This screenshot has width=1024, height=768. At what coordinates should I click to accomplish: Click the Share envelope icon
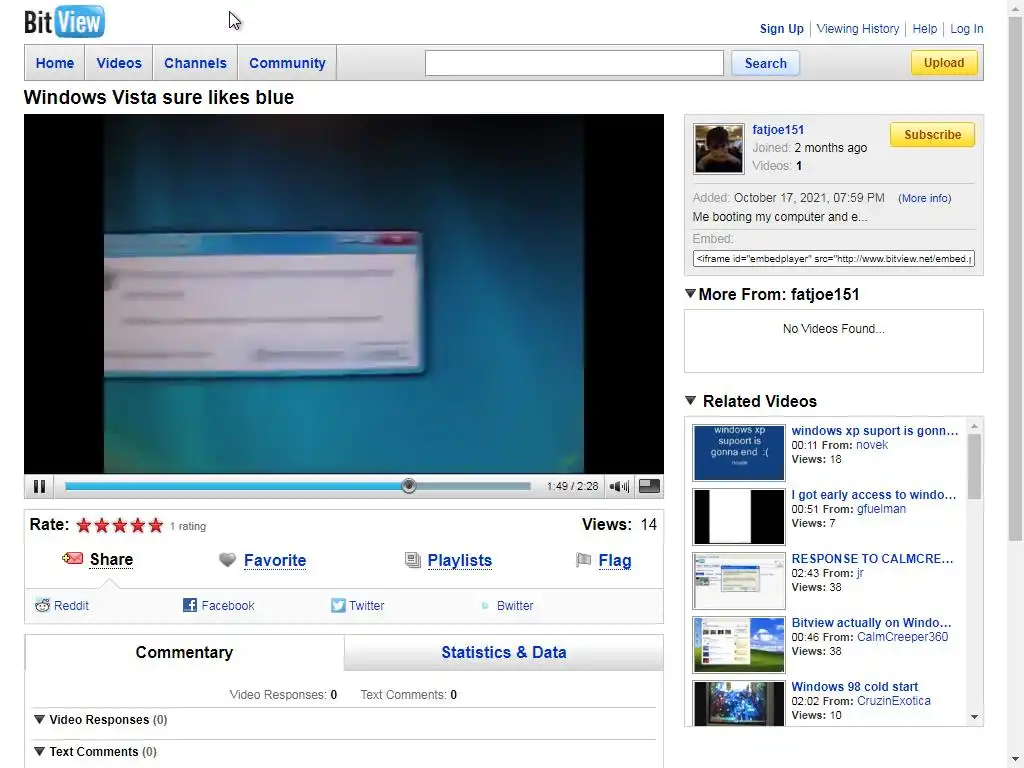[72, 558]
